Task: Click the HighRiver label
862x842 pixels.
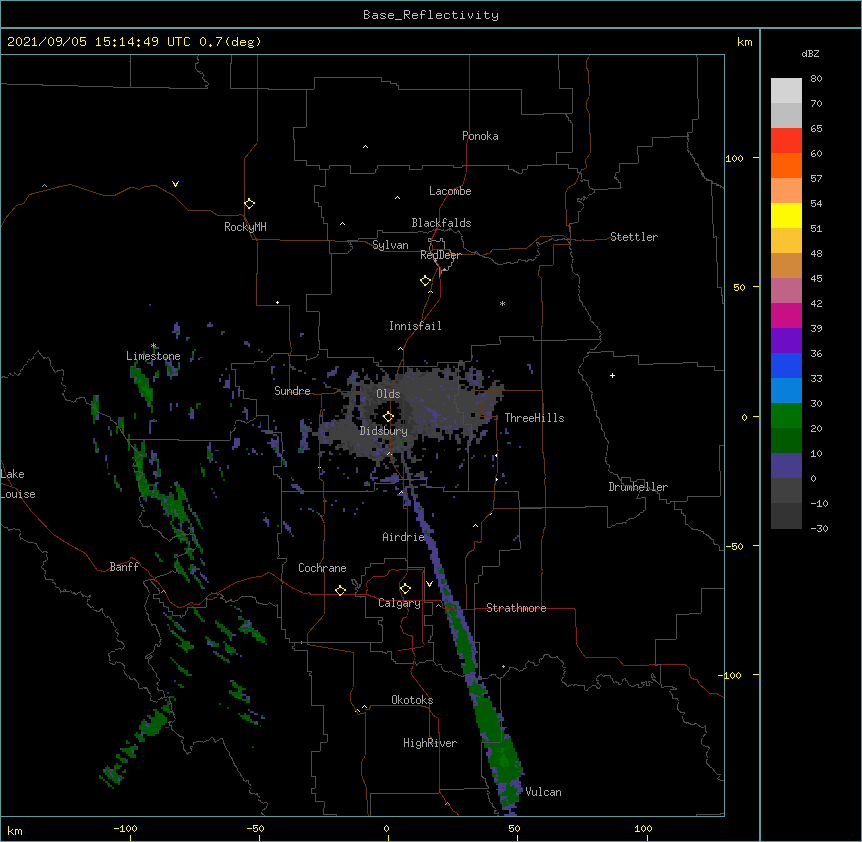Action: point(430,743)
